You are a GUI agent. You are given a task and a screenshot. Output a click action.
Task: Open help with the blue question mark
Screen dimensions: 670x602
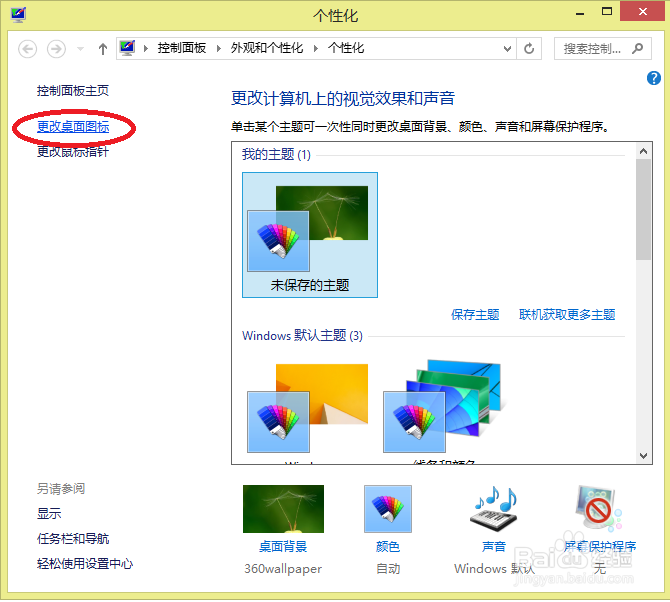point(653,78)
